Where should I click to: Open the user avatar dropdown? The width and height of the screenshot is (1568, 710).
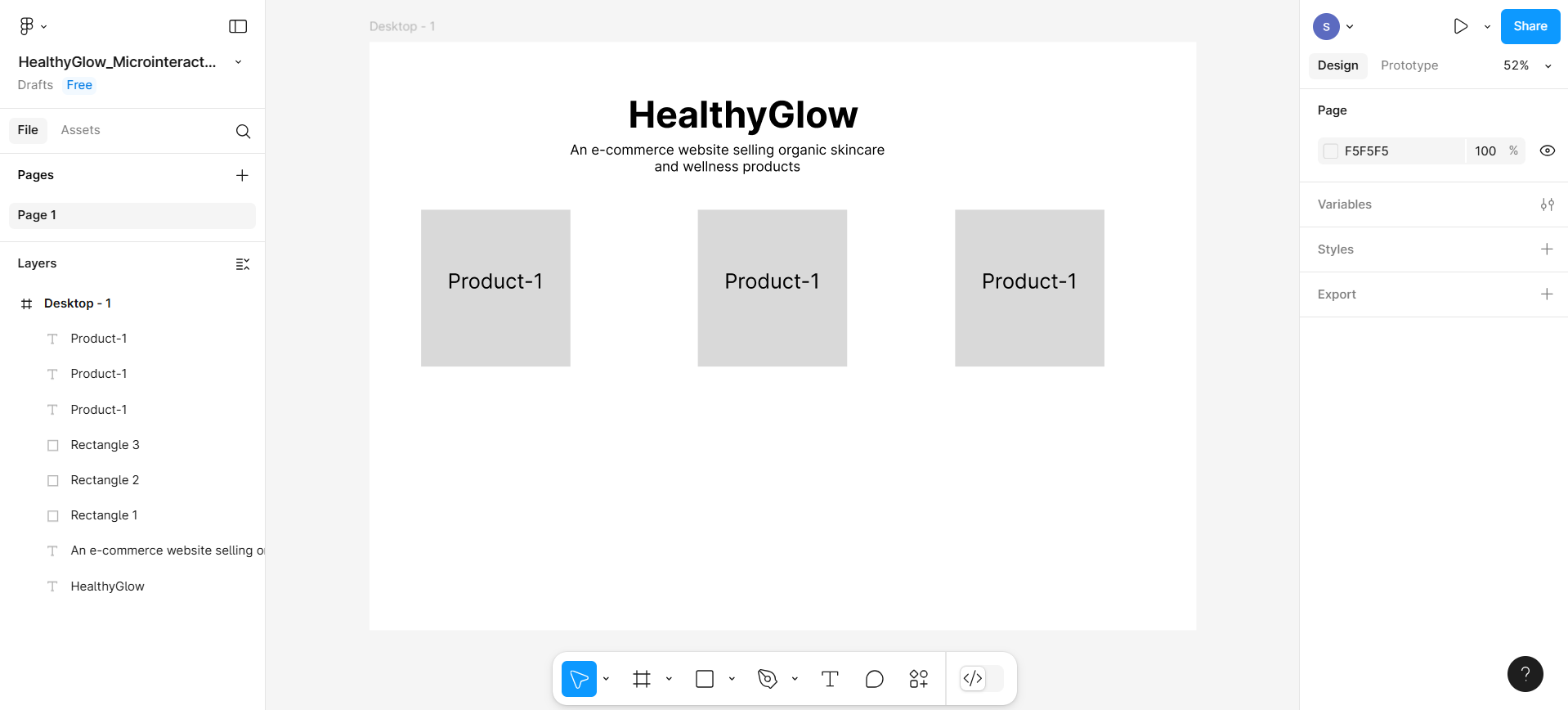(1333, 26)
